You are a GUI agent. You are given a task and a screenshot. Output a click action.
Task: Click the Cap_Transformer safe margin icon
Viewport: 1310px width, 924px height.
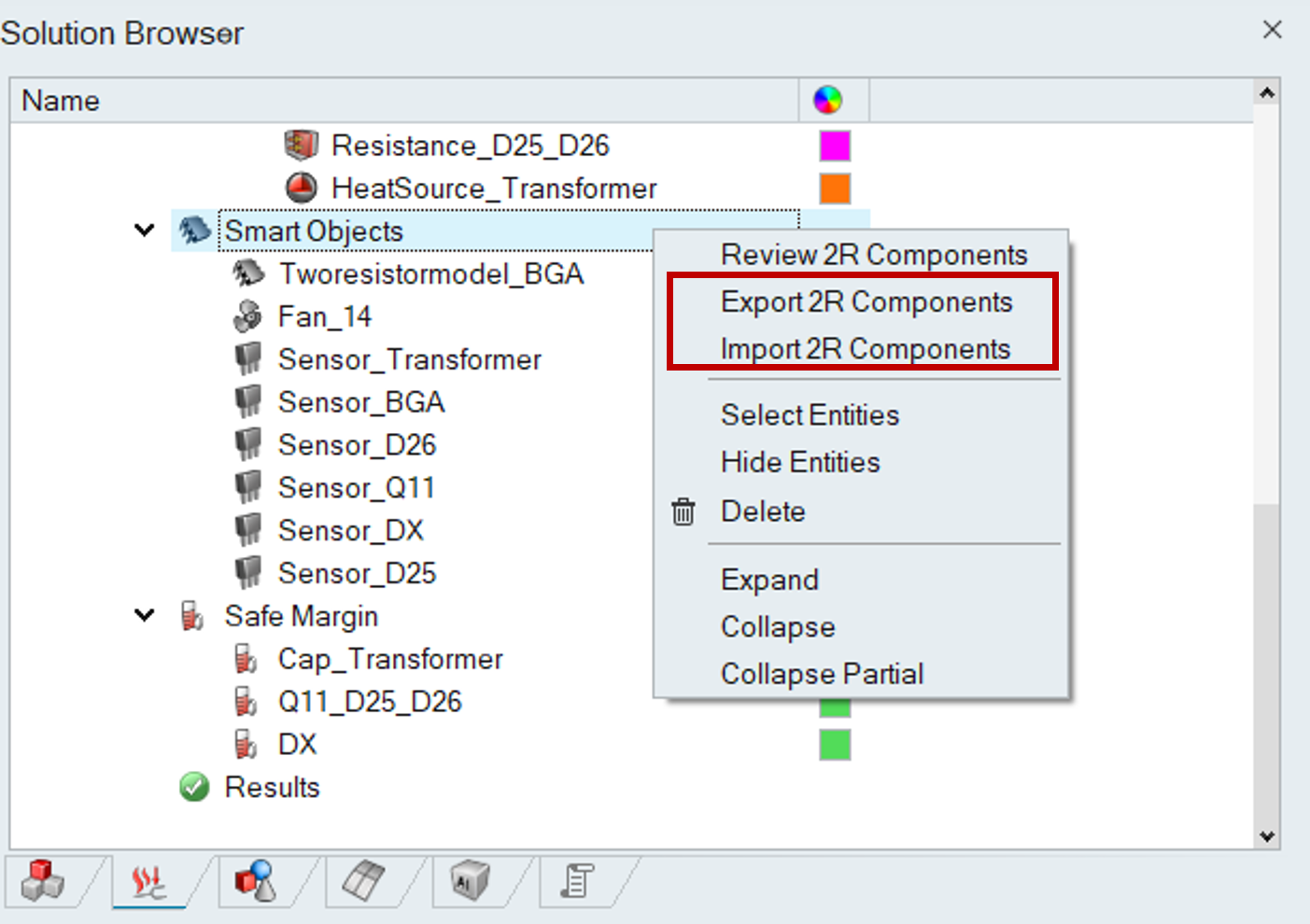tap(246, 659)
